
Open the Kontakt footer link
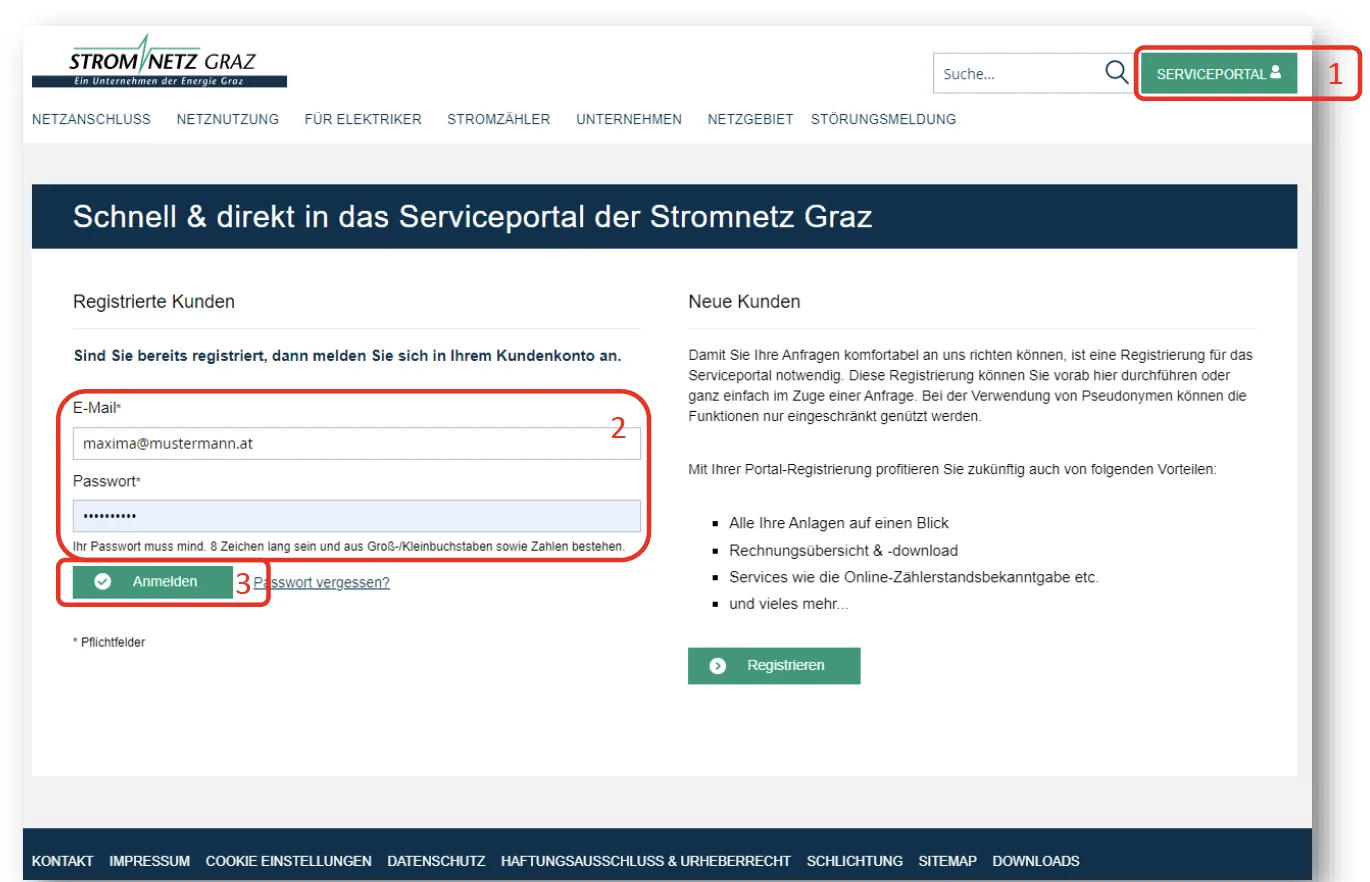[x=63, y=861]
